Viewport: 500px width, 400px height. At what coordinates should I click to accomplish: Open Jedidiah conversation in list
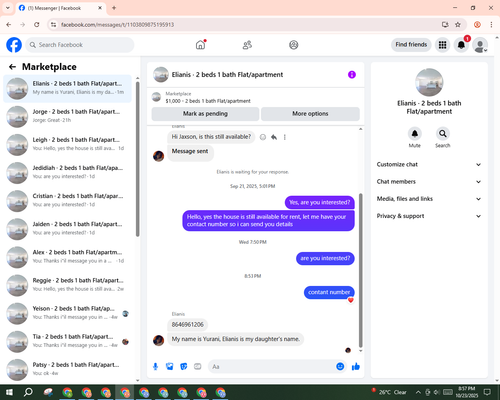coord(67,173)
